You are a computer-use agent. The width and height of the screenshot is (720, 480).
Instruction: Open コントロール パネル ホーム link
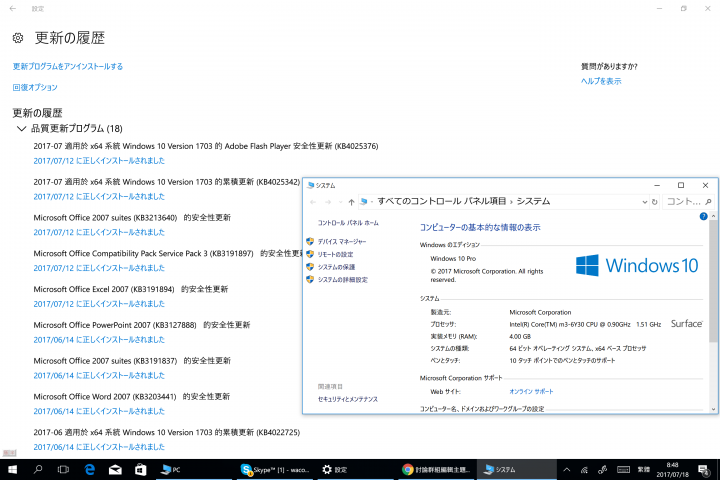tap(348, 223)
